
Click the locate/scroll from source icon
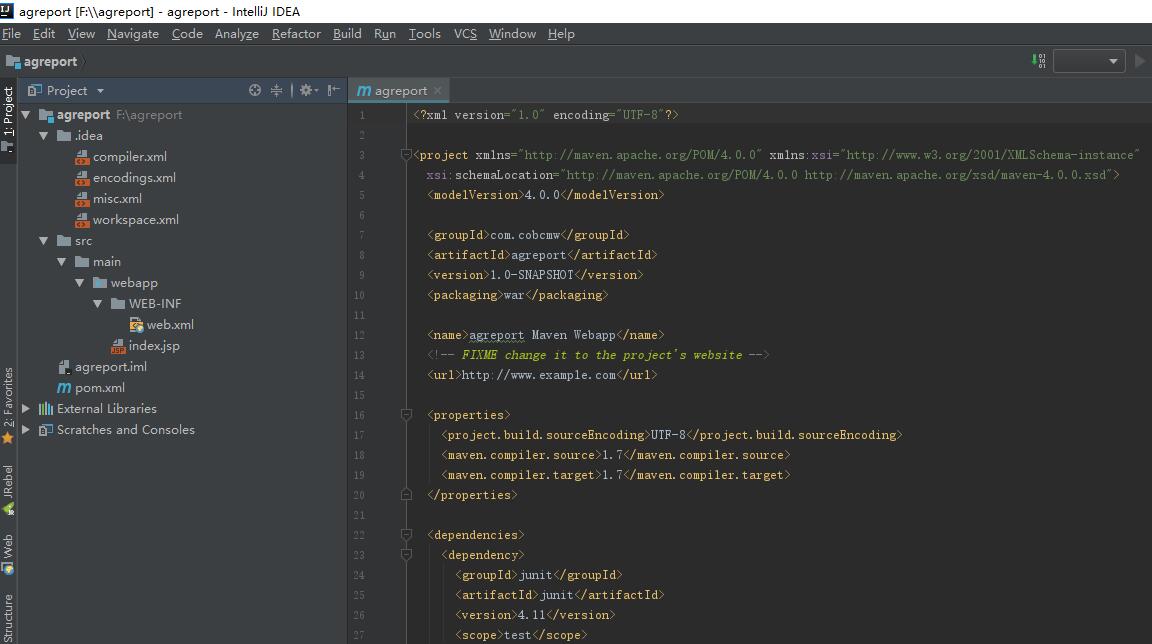255,90
